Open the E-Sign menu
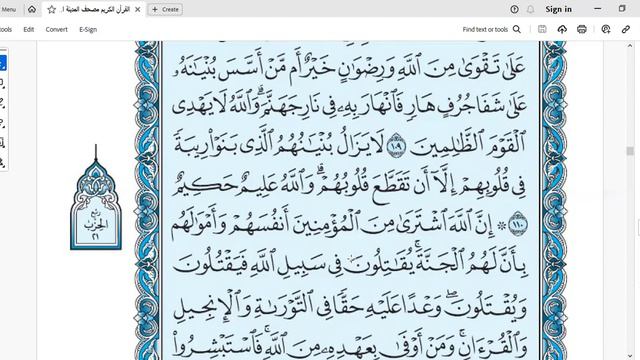This screenshot has width=640, height=360. (88, 29)
